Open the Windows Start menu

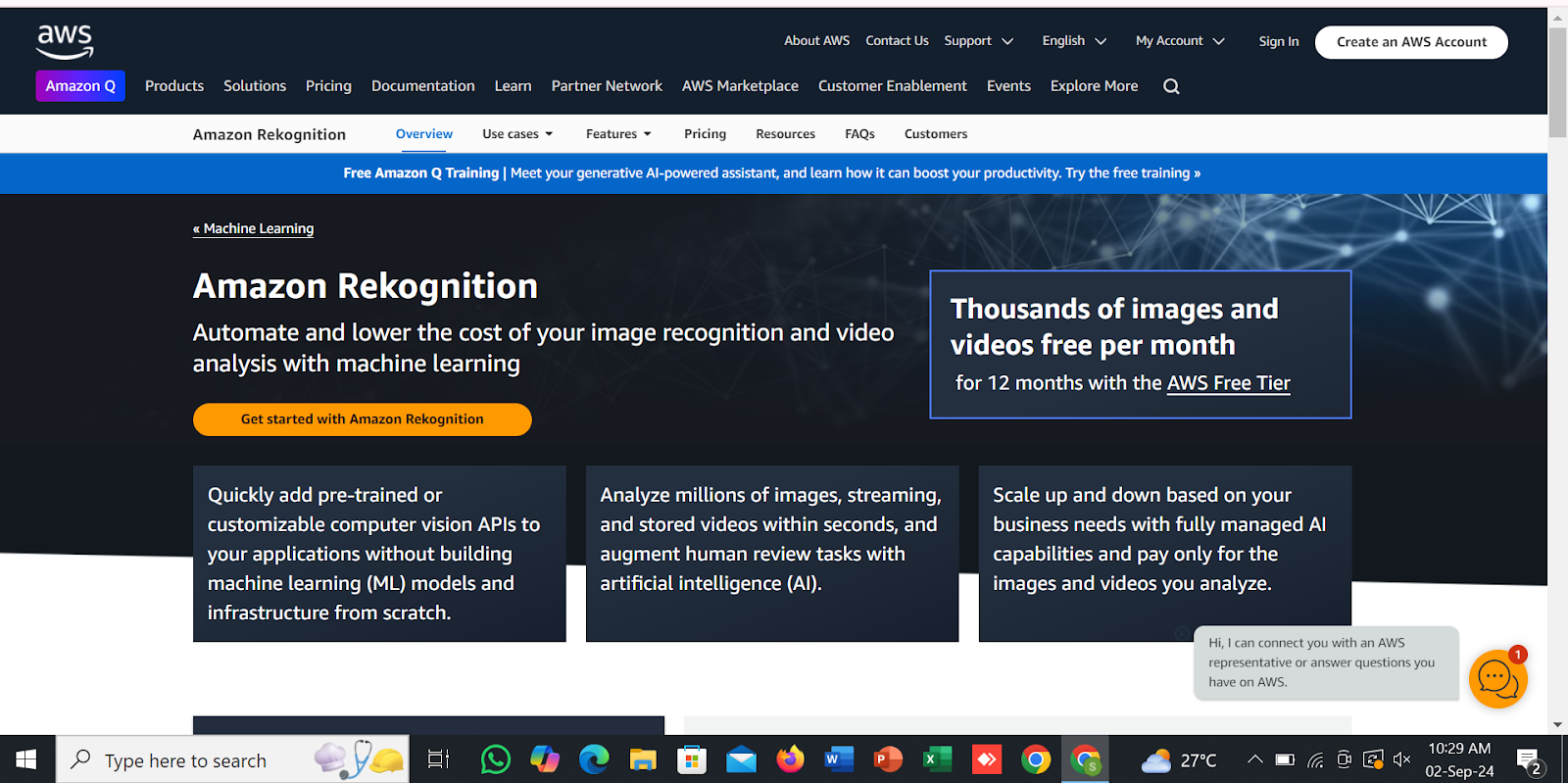(26, 759)
